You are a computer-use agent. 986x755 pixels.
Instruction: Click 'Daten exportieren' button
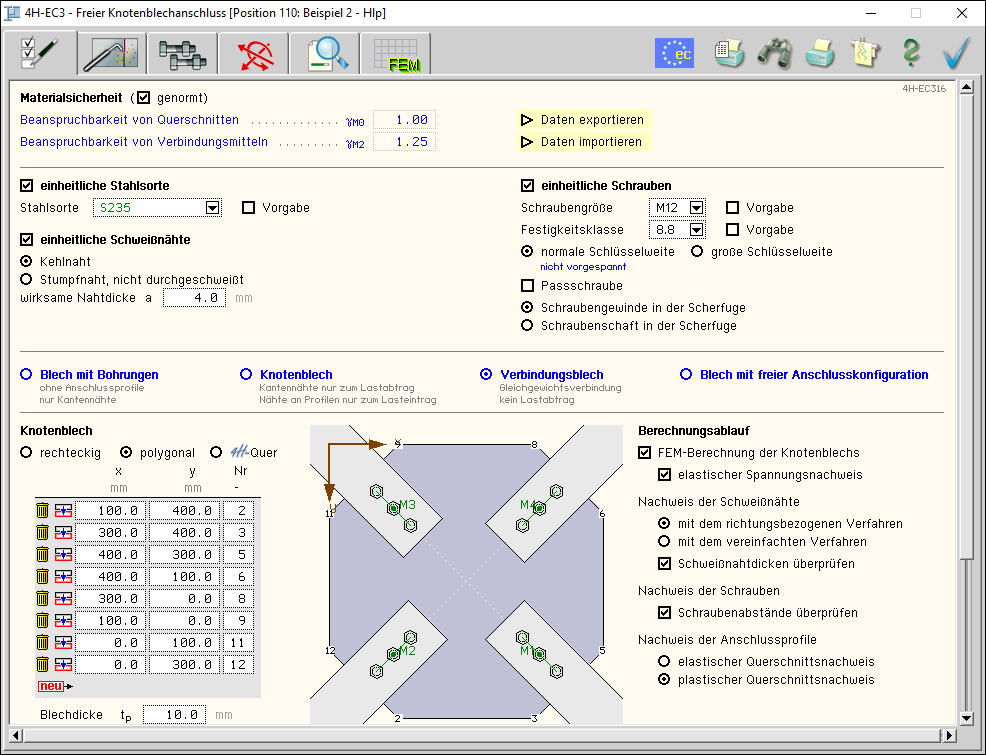[582, 120]
